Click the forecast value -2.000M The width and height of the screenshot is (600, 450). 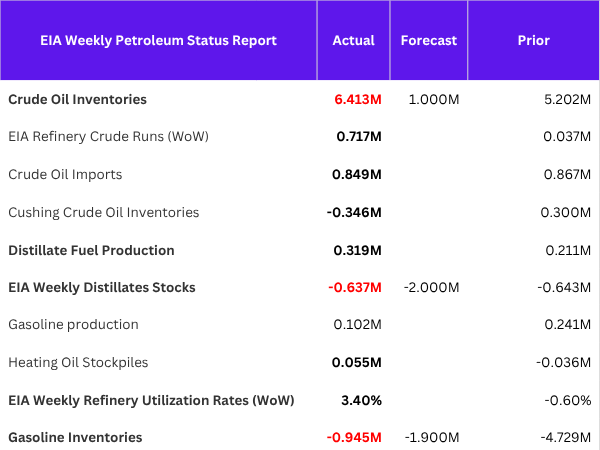tap(431, 287)
